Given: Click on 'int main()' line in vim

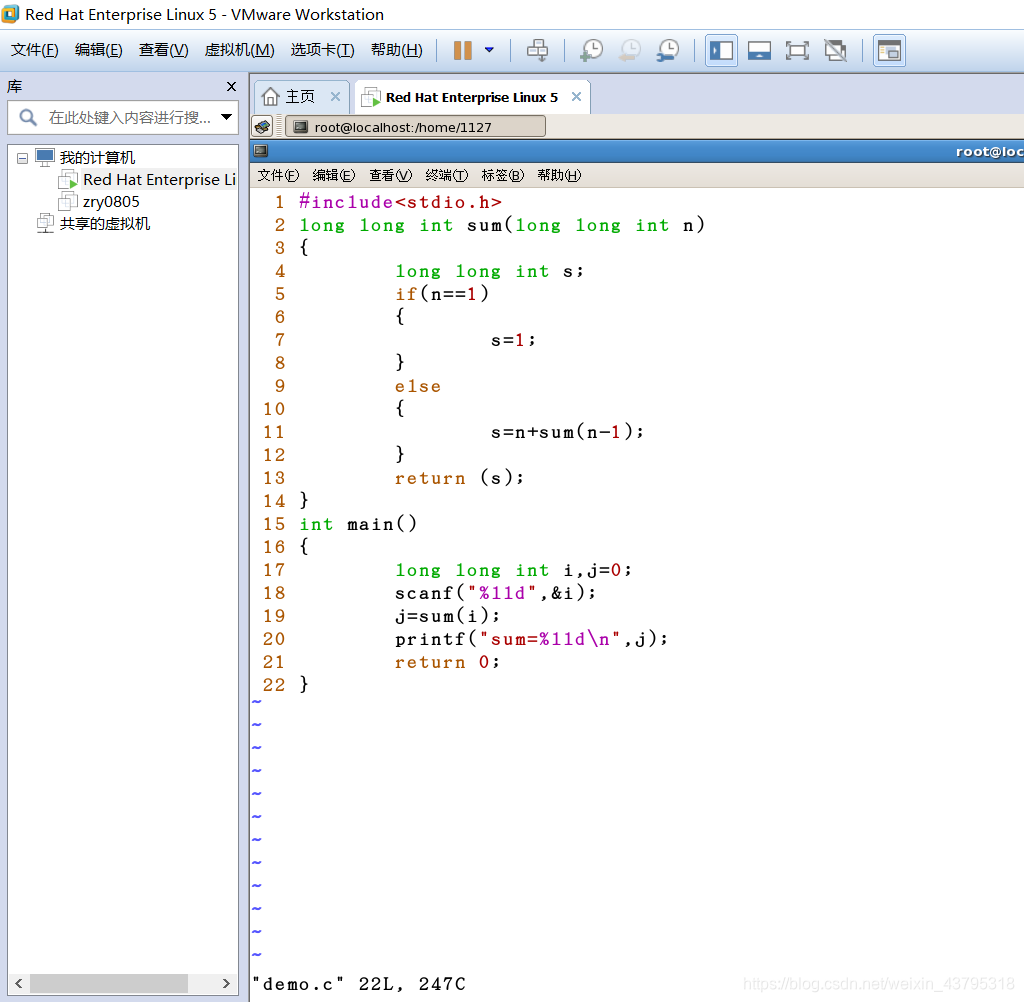Looking at the screenshot, I should point(358,525).
